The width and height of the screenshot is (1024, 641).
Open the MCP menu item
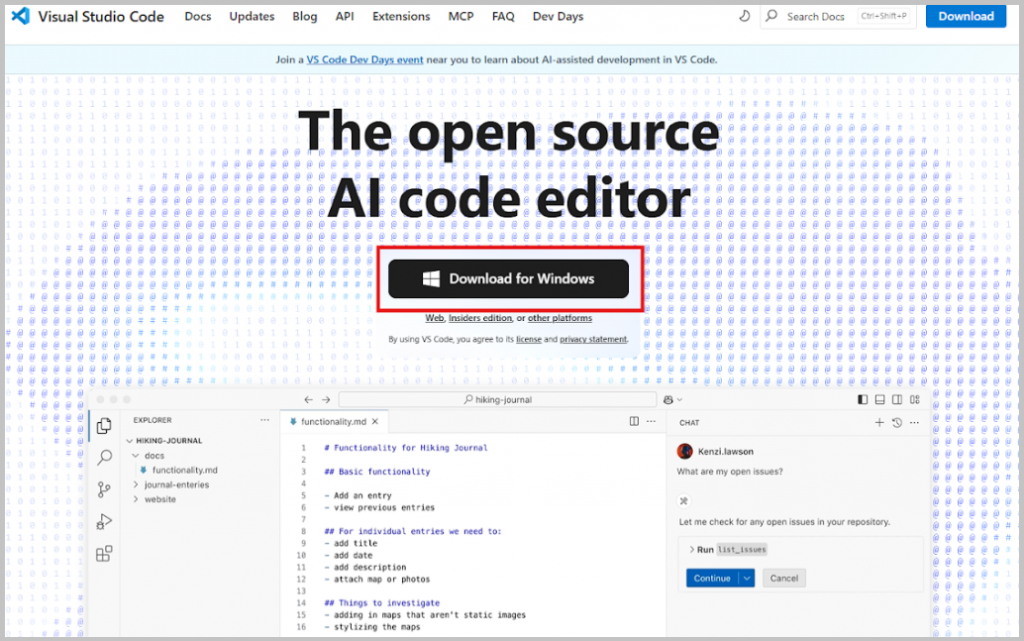460,16
